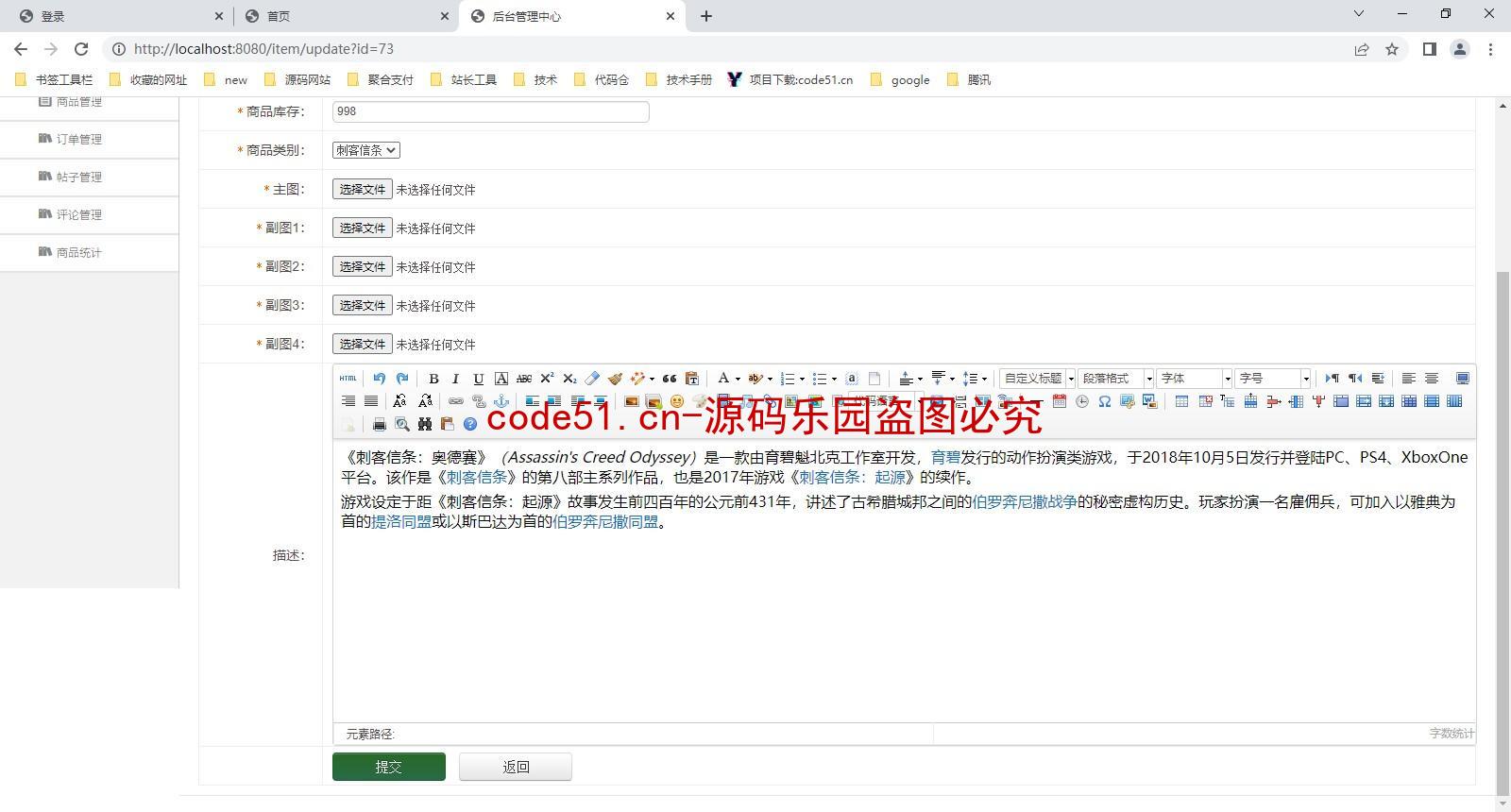This screenshot has width=1511, height=812.
Task: Insert a blockquote
Action: coord(670,379)
